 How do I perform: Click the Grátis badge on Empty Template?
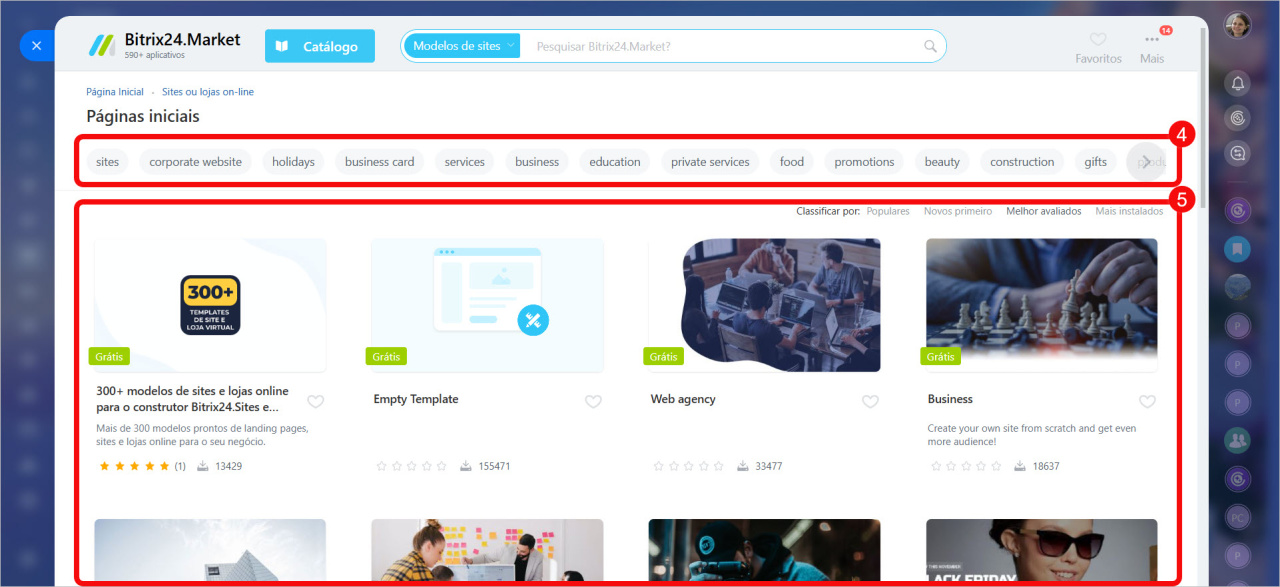(386, 356)
